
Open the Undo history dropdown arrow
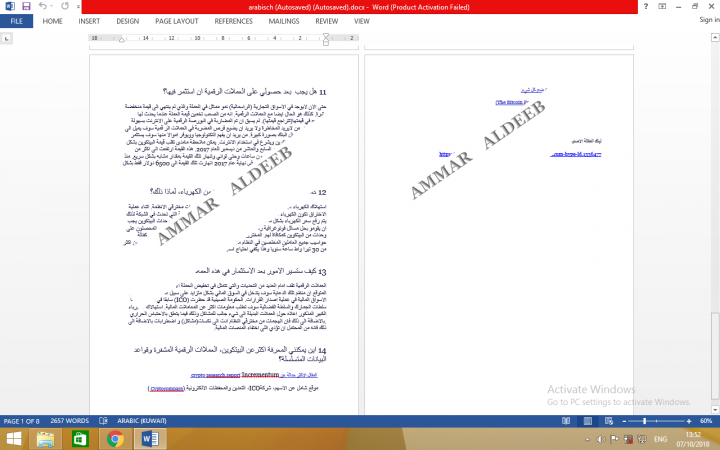51,6
